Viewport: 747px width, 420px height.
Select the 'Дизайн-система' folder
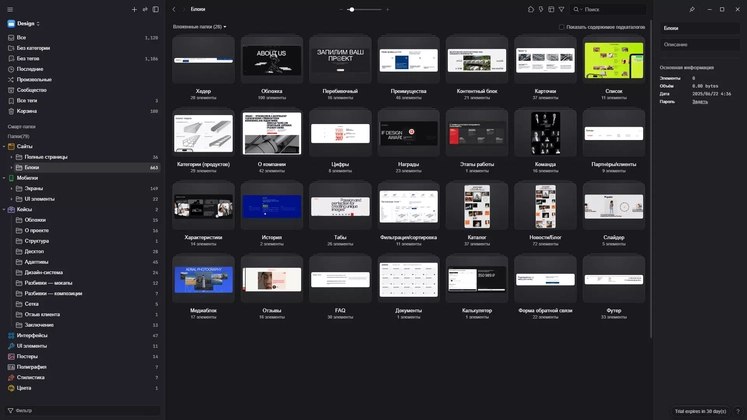44,272
